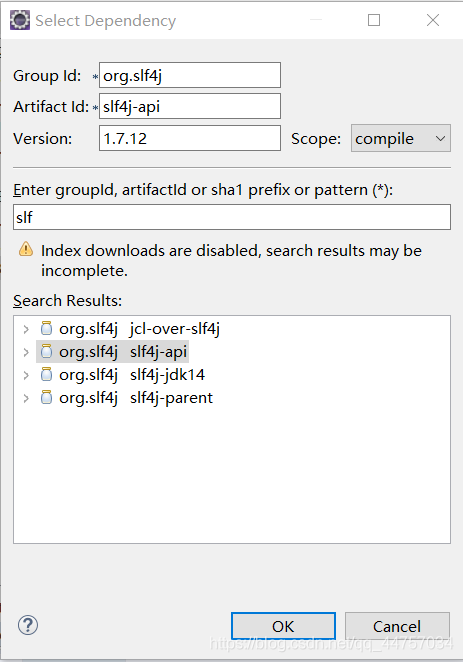Click the warning icon for index downloads
Screen dimensions: 463x662
click(x=26, y=250)
